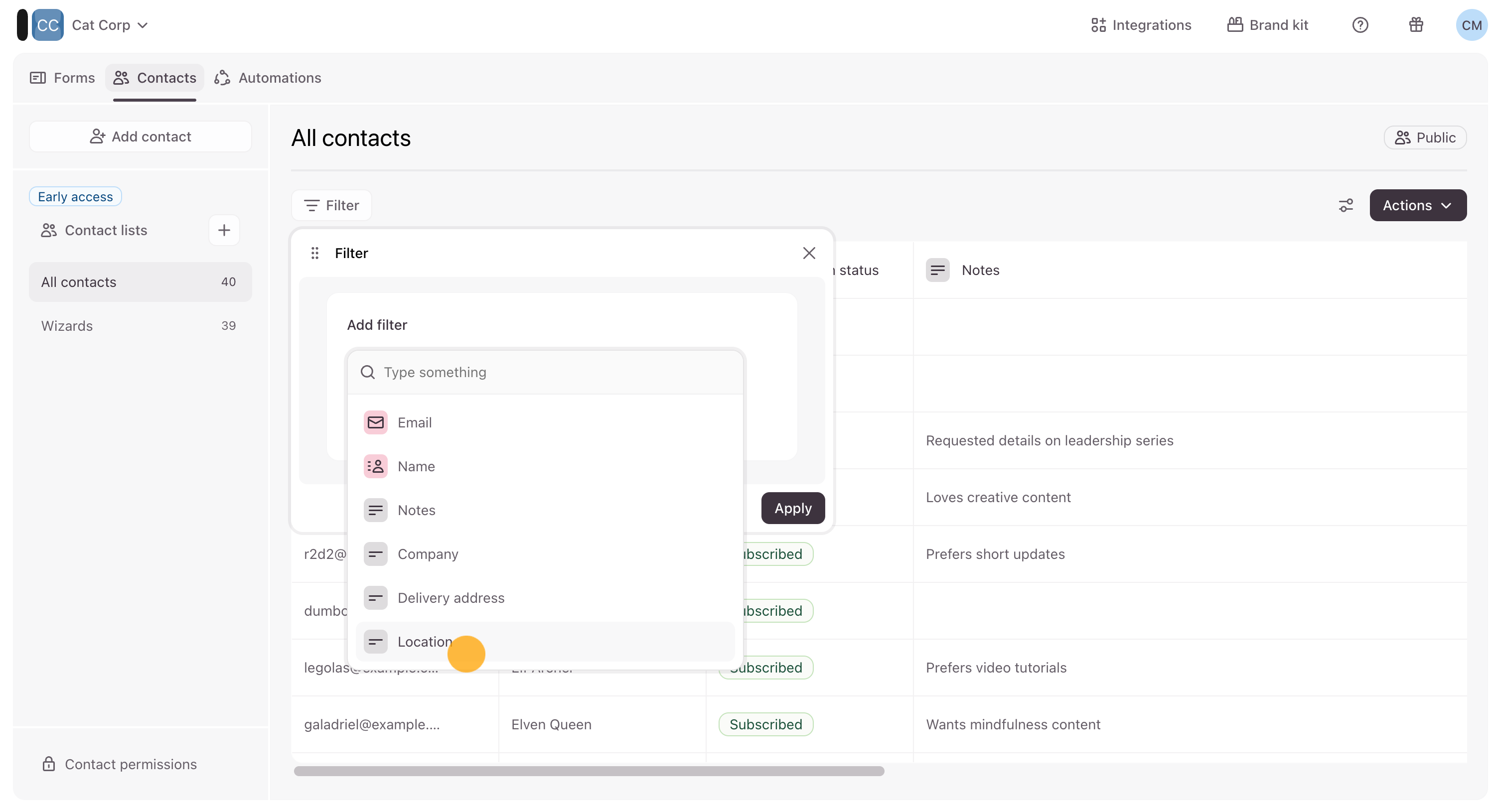Image resolution: width=1492 pixels, height=812 pixels.
Task: Close the Filter panel
Action: pyautogui.click(x=809, y=253)
